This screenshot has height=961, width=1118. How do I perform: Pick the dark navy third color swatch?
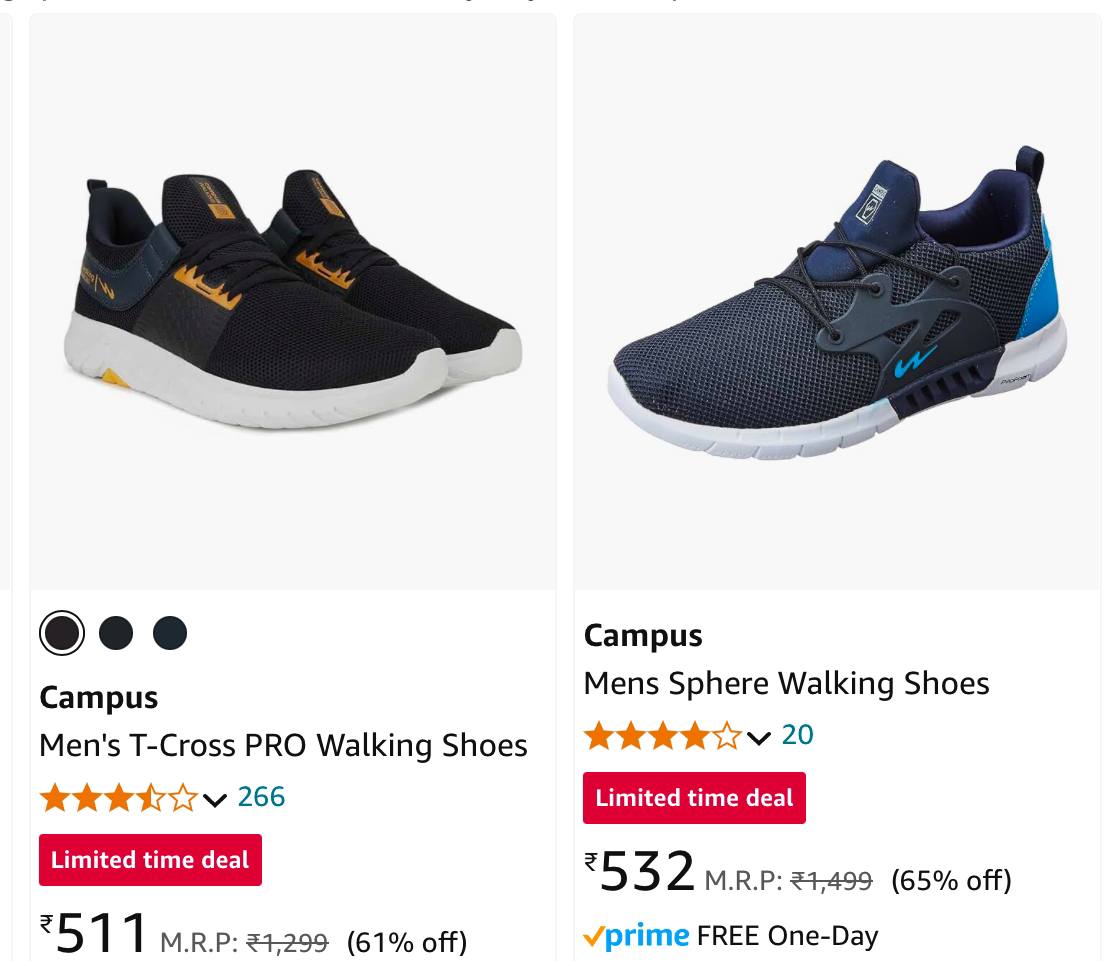point(170,633)
